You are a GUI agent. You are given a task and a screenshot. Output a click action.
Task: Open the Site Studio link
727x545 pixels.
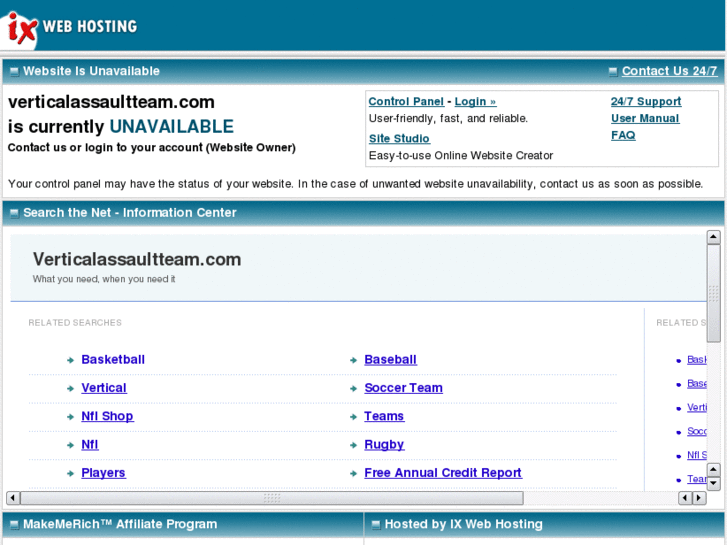tap(399, 139)
